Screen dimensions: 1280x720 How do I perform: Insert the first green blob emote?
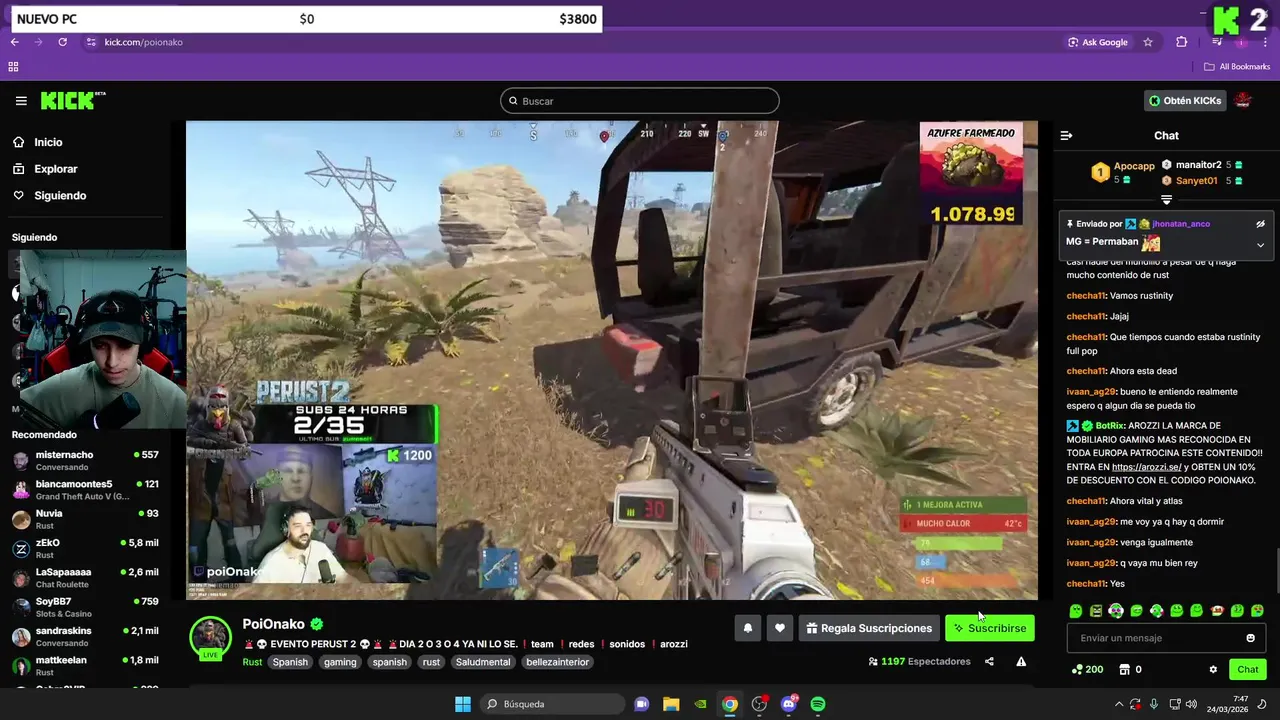(1075, 610)
